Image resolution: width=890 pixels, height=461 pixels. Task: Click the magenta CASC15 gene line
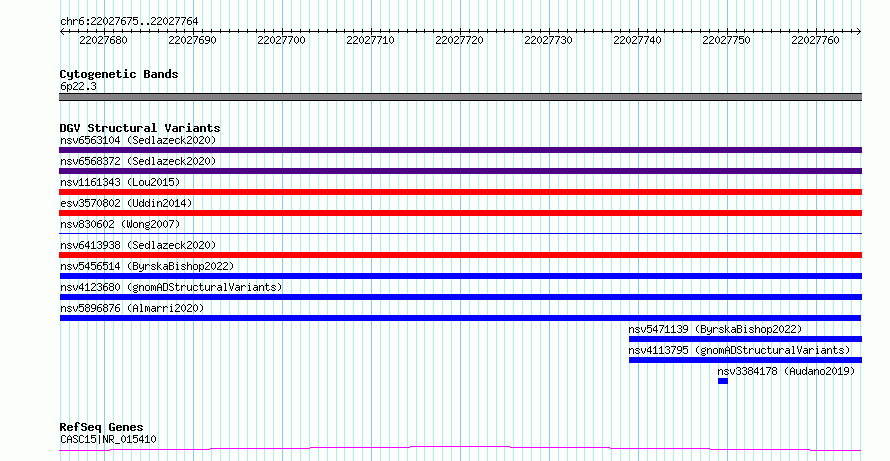pyautogui.click(x=460, y=449)
